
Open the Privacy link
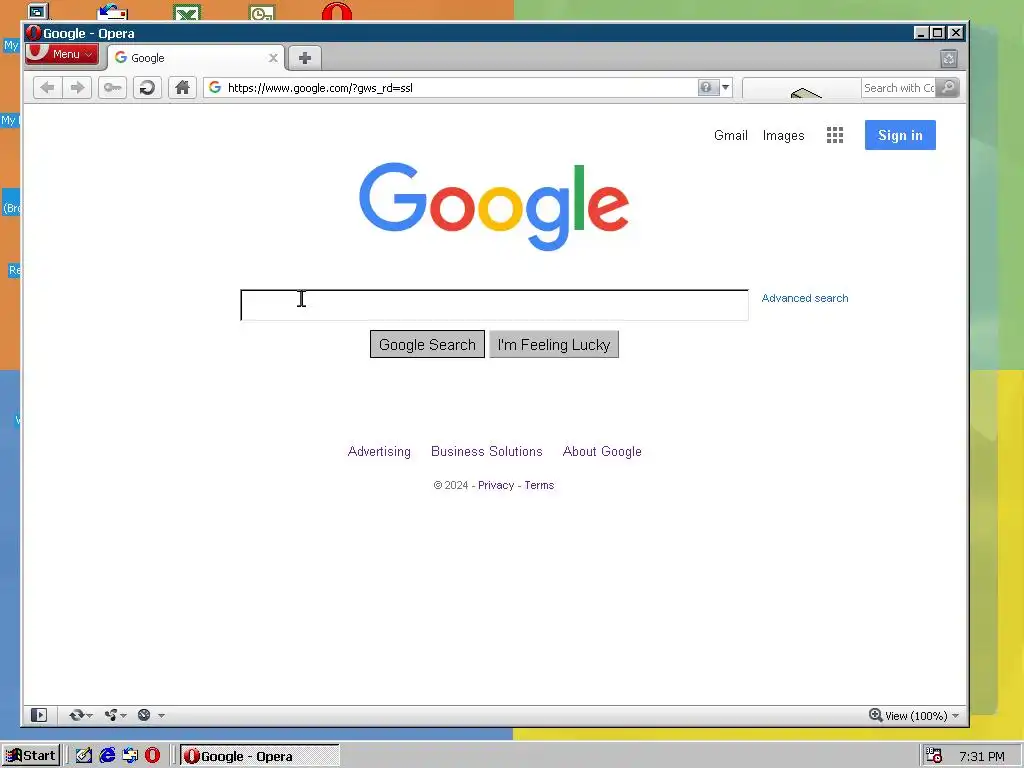pos(496,485)
